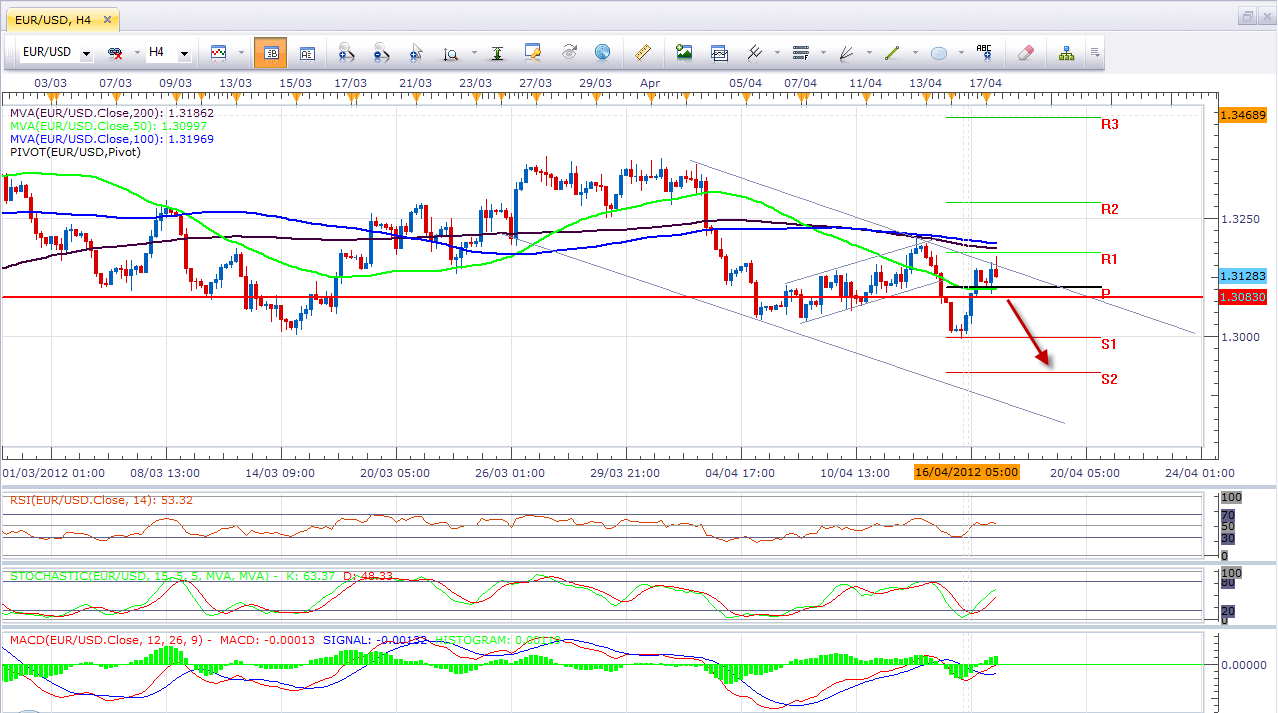
Task: Click the restore window icon at top right
Action: click(1247, 16)
